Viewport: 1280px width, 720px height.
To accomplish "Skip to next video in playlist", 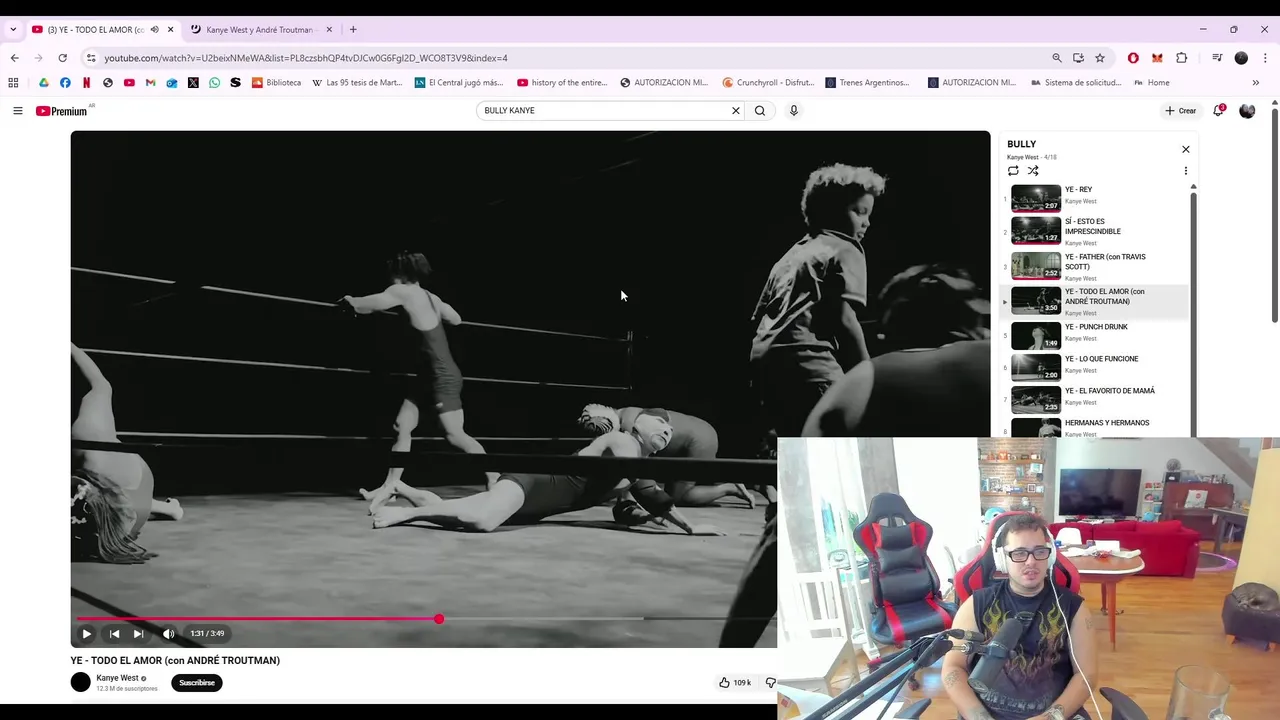I will pos(138,633).
